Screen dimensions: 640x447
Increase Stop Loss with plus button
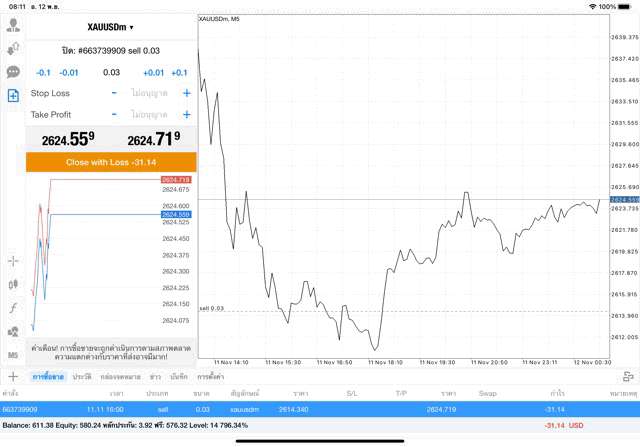tap(186, 93)
